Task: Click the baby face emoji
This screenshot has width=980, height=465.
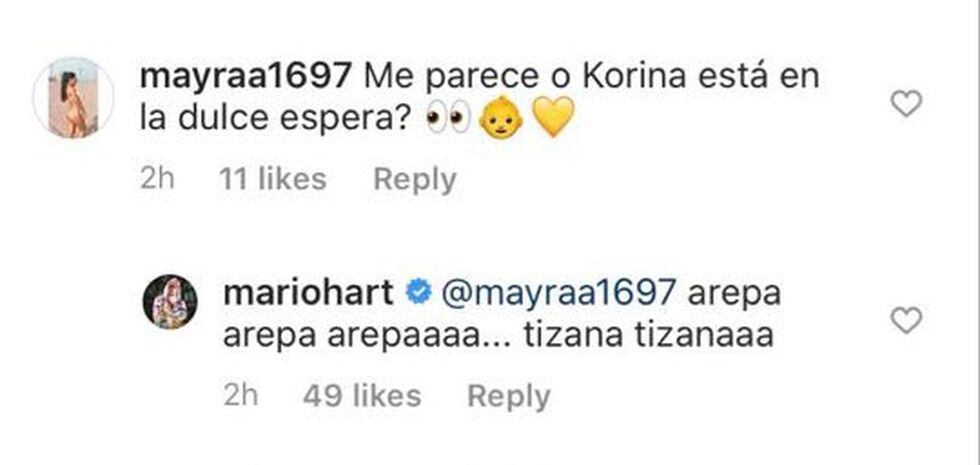Action: [x=502, y=119]
